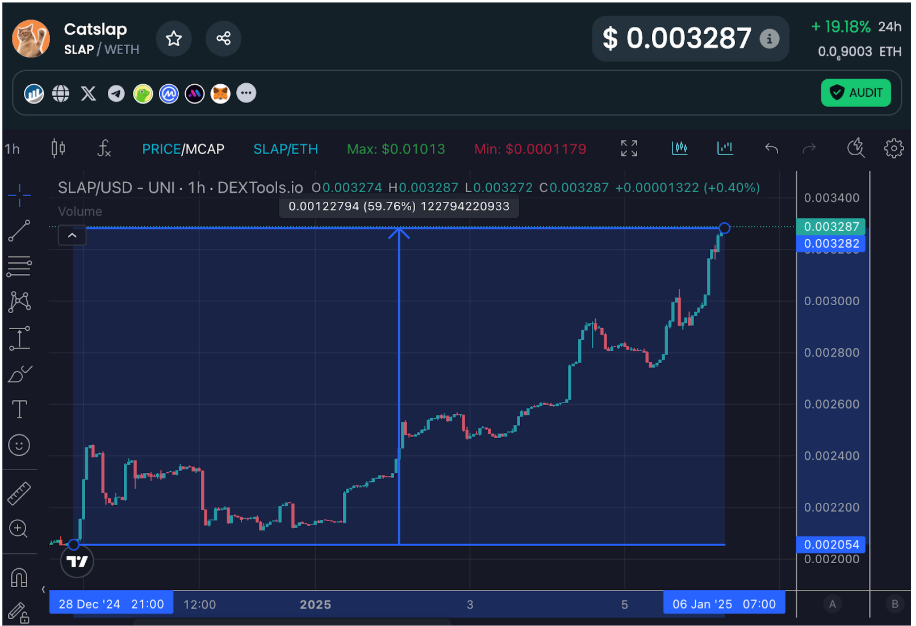Image resolution: width=916 pixels, height=626 pixels.
Task: Open chart settings with the gear icon
Action: tap(894, 148)
